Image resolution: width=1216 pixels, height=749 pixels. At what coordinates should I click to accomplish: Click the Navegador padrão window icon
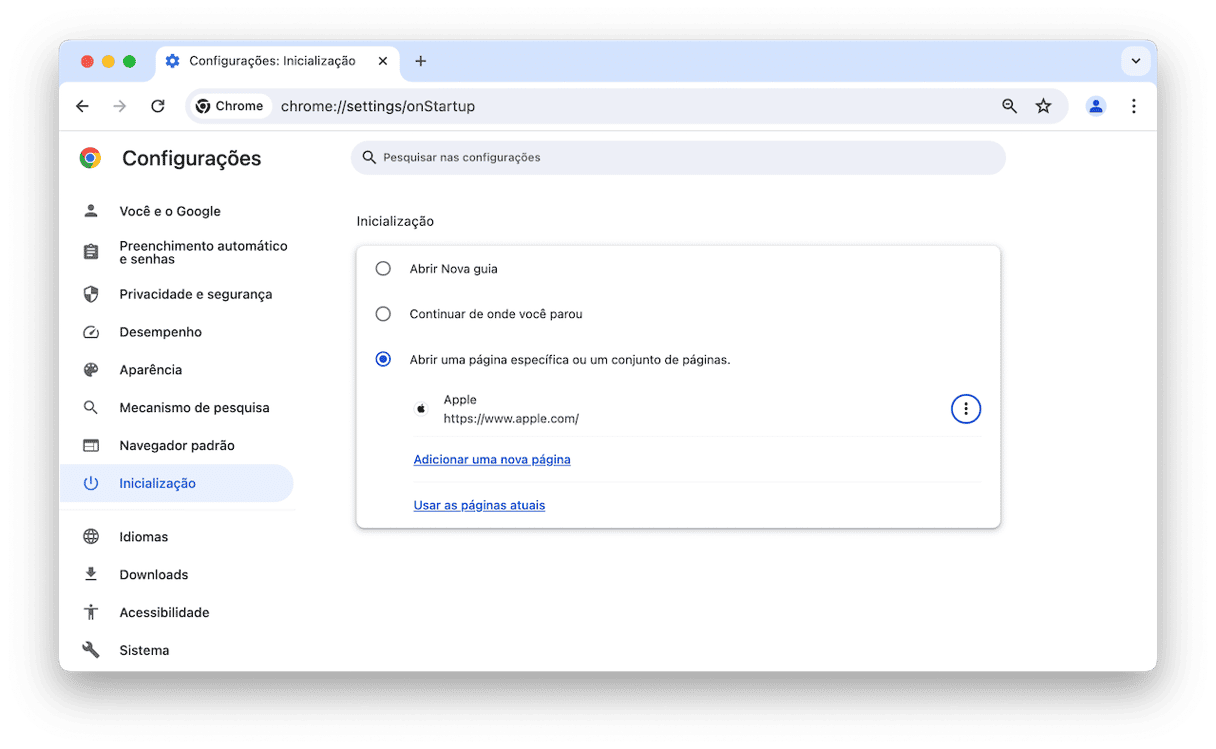(x=91, y=446)
